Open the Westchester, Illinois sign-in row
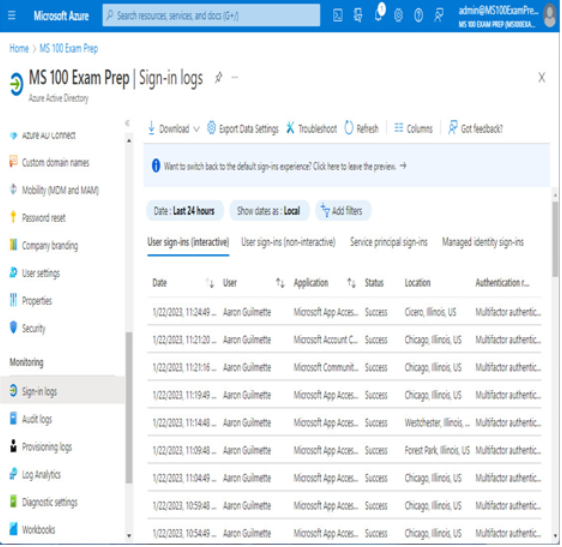Image resolution: width=562 pixels, height=547 pixels. click(344, 423)
